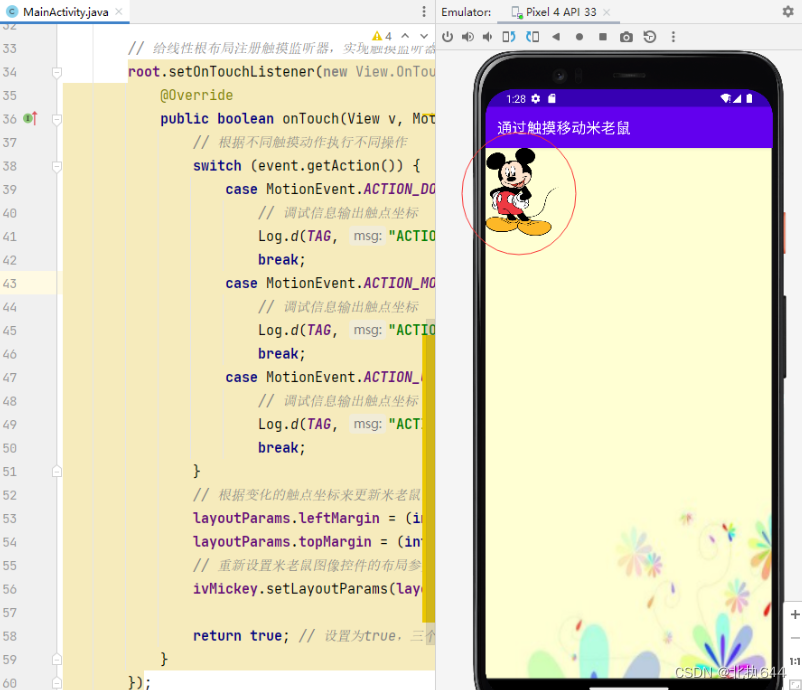Tap the emulator Home circle button
Screen dimensions: 802x690
click(x=580, y=37)
